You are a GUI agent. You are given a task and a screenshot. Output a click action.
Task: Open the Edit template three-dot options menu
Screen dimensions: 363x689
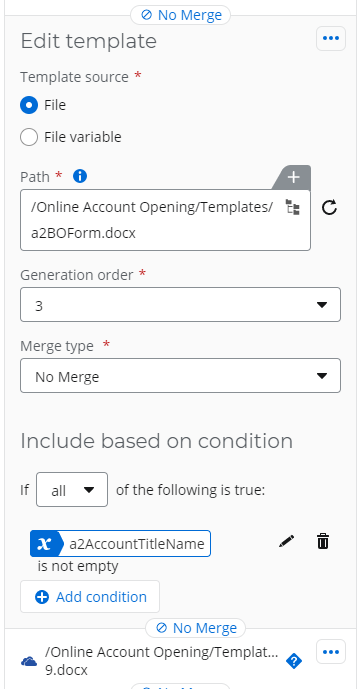(330, 38)
